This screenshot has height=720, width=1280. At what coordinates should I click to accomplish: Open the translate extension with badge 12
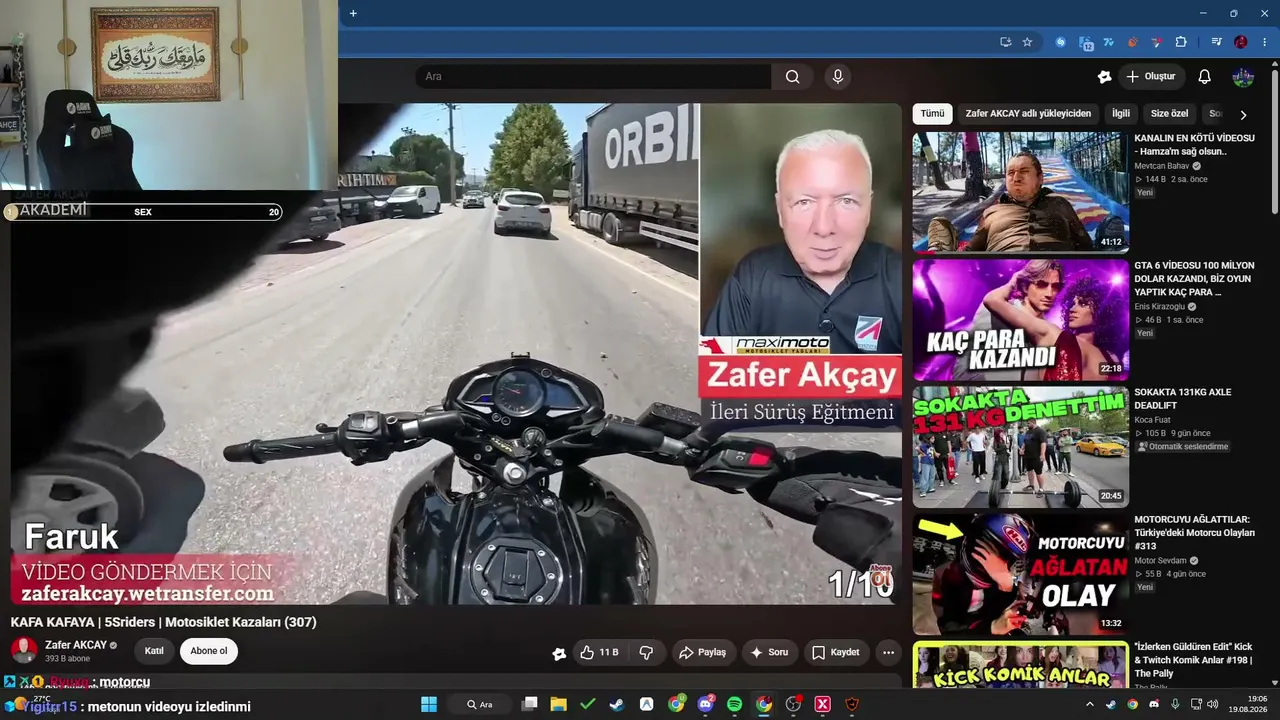point(1086,42)
